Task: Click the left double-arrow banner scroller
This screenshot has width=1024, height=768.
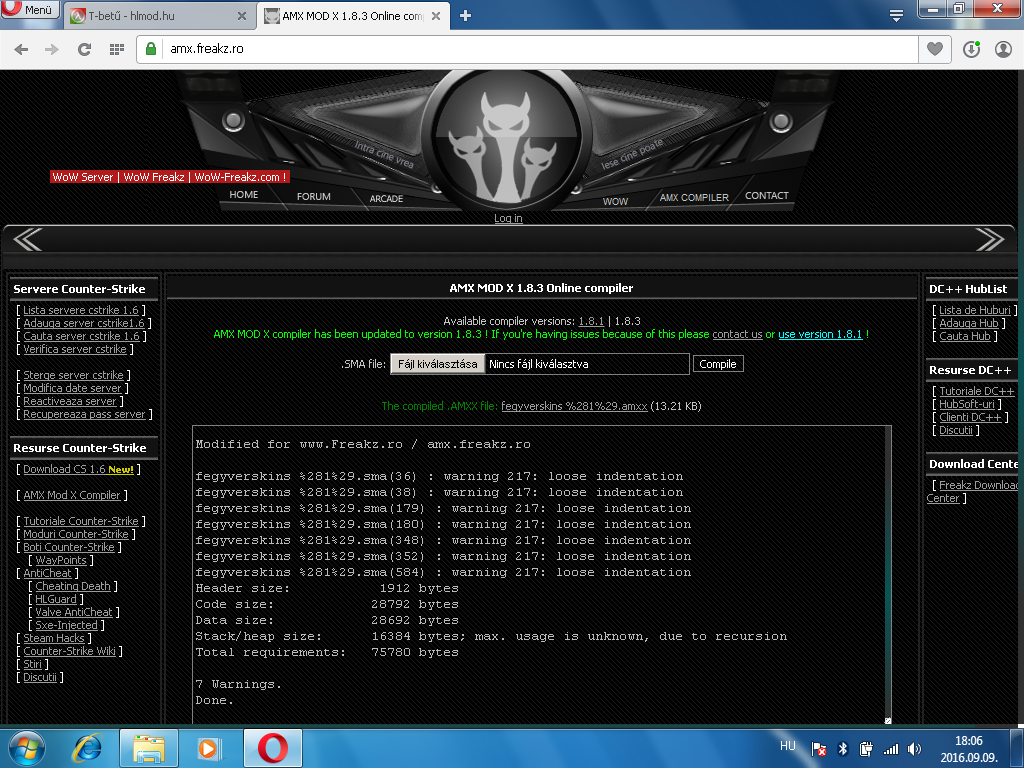Action: [x=27, y=240]
